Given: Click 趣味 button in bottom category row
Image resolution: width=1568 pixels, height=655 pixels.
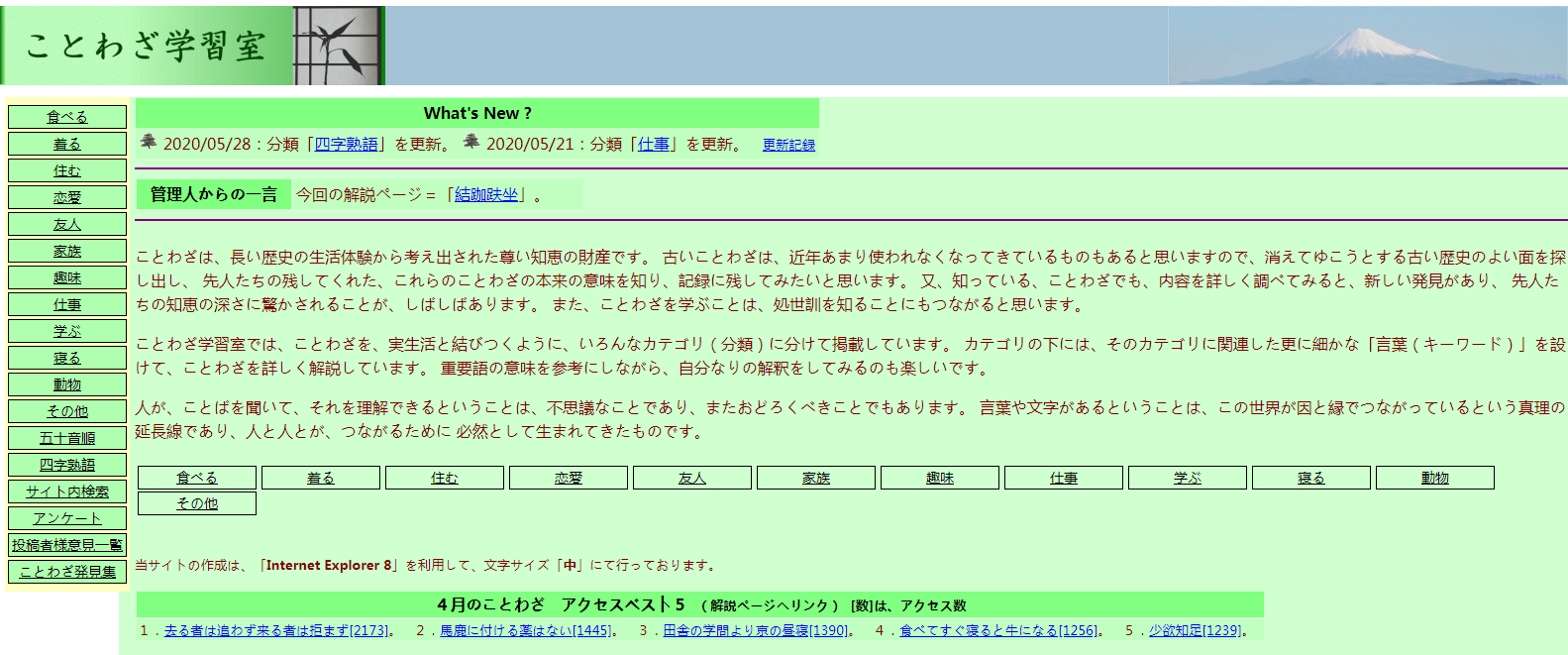Looking at the screenshot, I should 940,478.
